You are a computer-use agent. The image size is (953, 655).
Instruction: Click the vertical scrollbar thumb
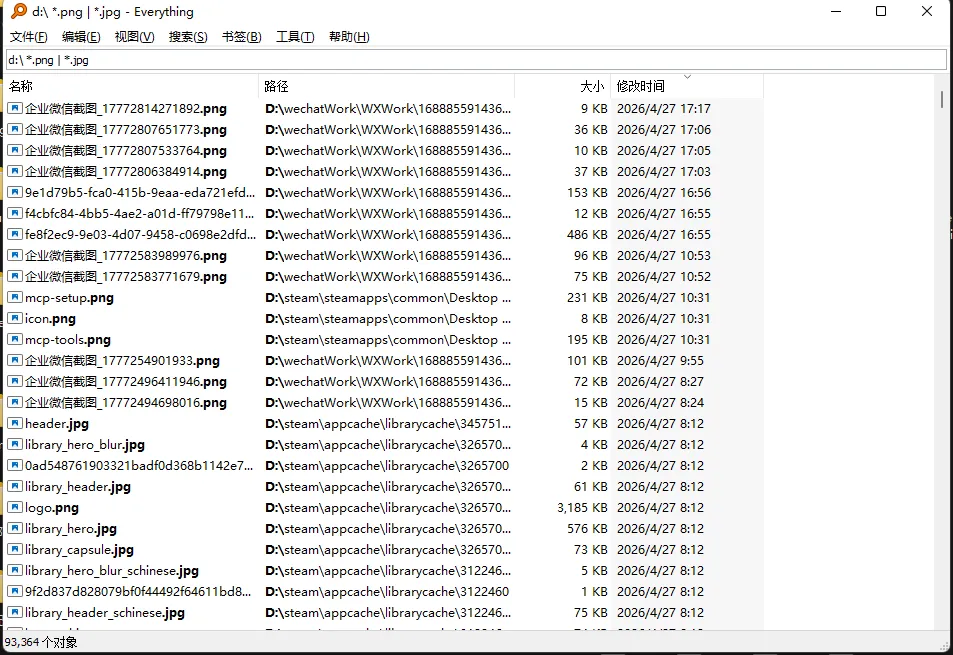click(x=942, y=100)
